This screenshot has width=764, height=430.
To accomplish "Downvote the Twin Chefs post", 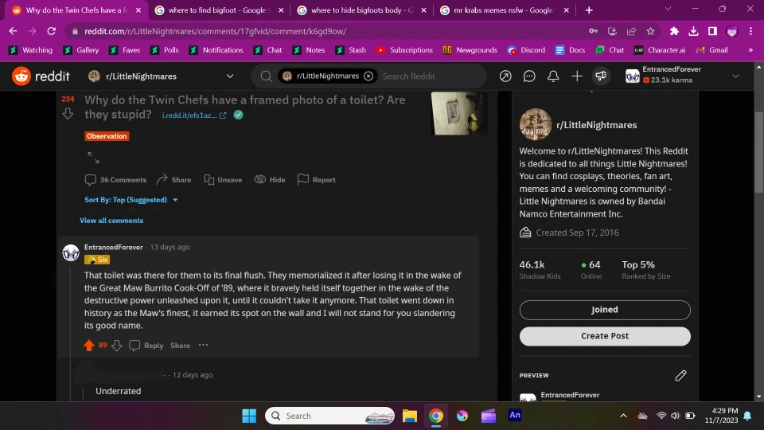I will [68, 114].
